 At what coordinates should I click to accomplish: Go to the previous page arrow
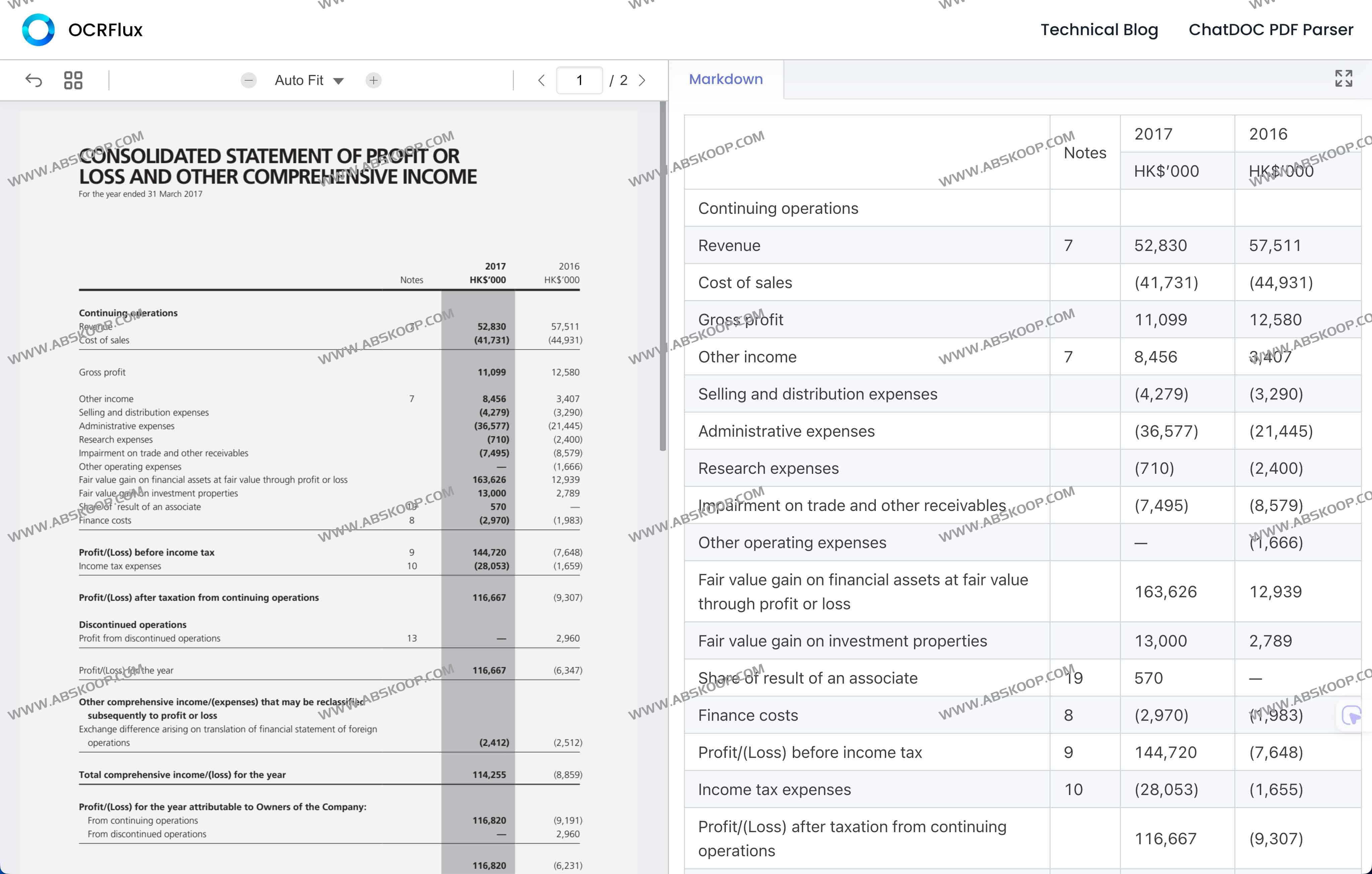(541, 80)
